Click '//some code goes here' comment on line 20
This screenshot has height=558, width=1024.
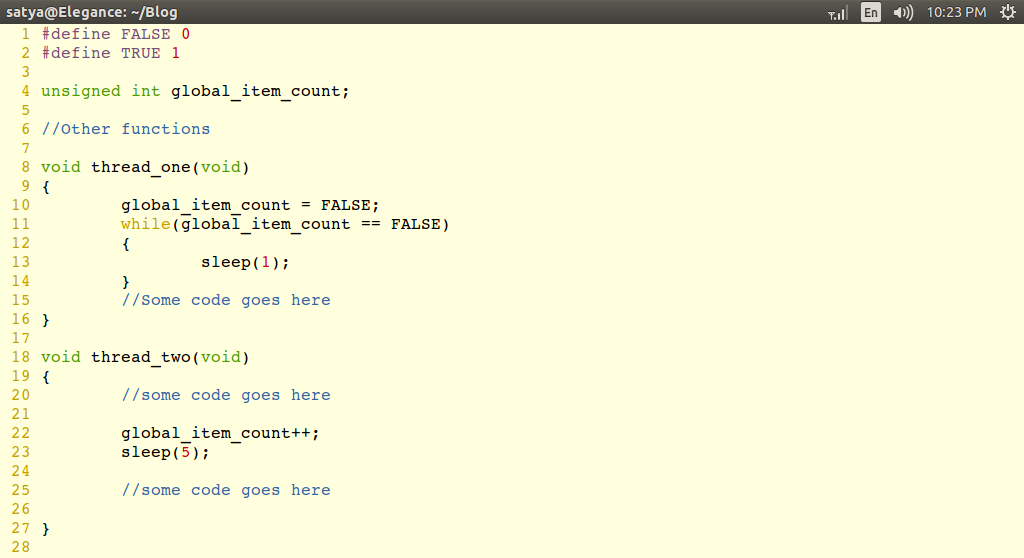click(x=225, y=395)
